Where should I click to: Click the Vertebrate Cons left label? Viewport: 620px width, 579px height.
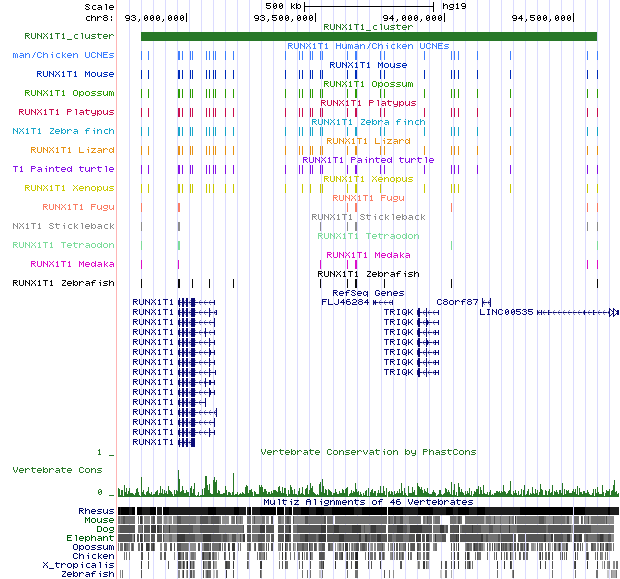coord(57,469)
